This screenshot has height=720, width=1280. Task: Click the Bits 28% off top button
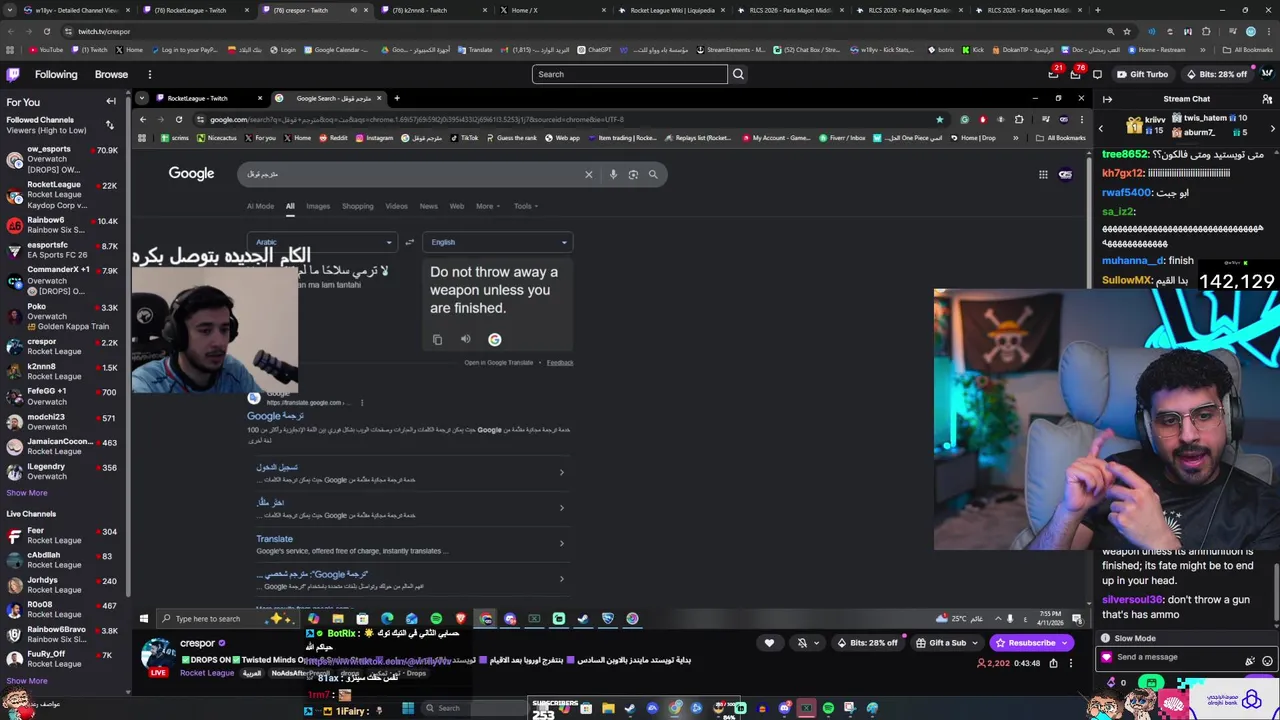(x=1216, y=74)
